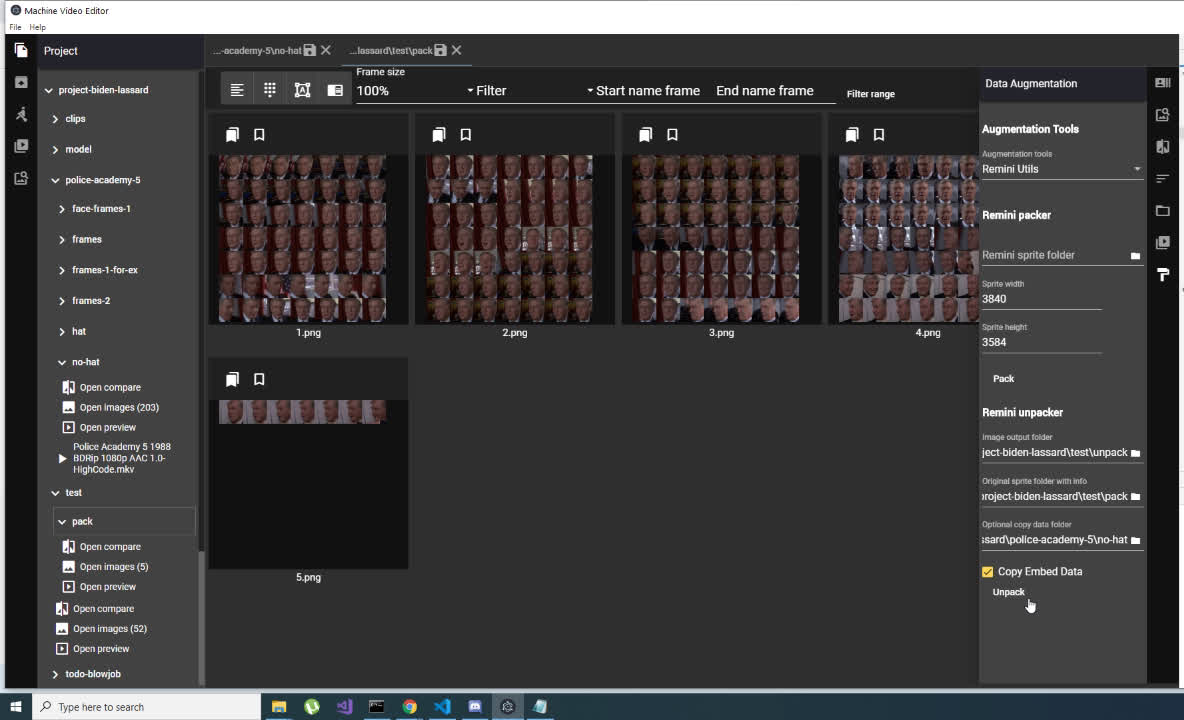The width and height of the screenshot is (1184, 720).
Task: Click list view icon in toolbar
Action: 237,90
